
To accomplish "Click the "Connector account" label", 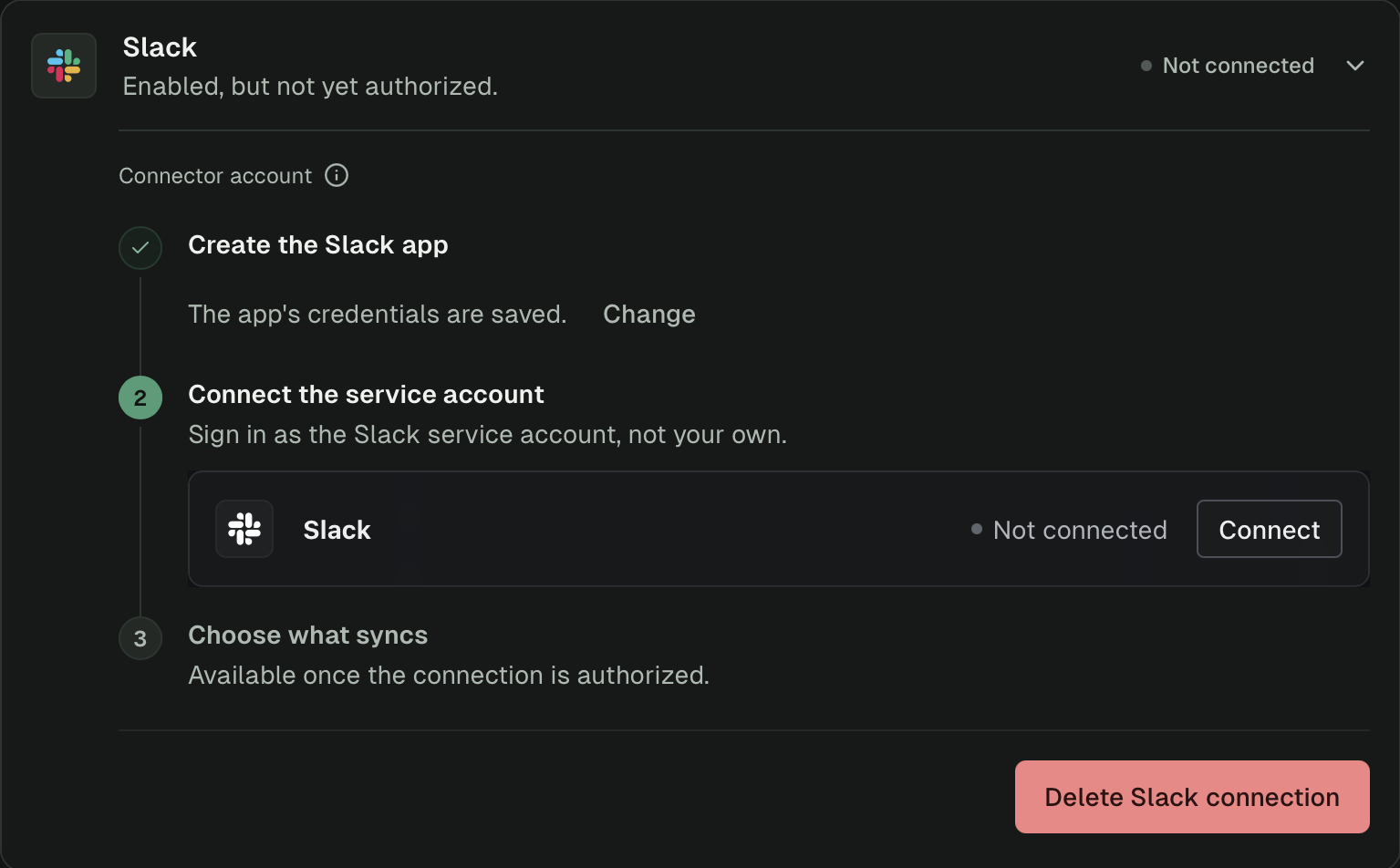I will [215, 176].
